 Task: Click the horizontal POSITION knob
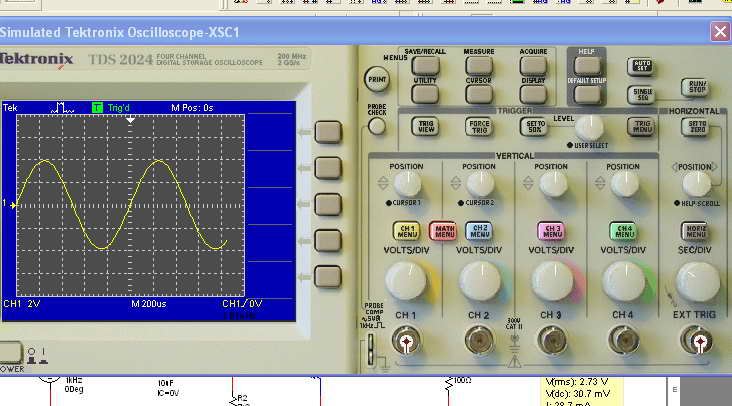click(696, 184)
